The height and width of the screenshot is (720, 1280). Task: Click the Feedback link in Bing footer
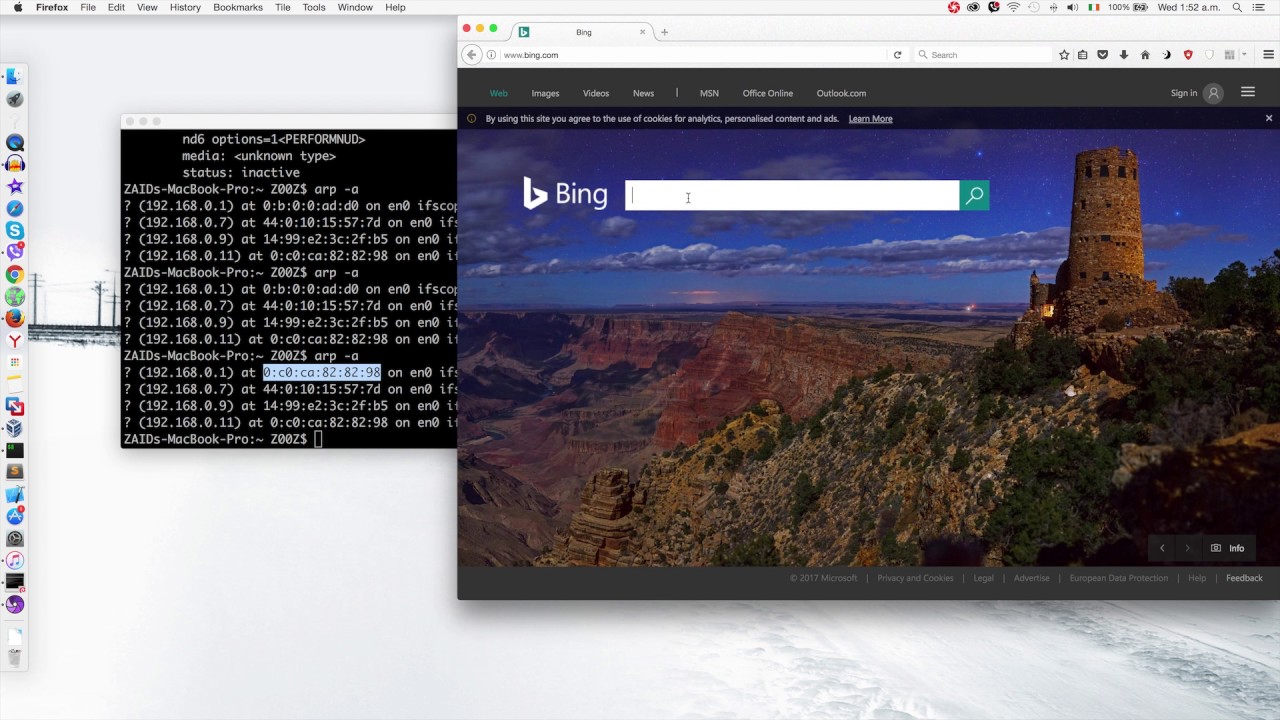[x=1244, y=578]
